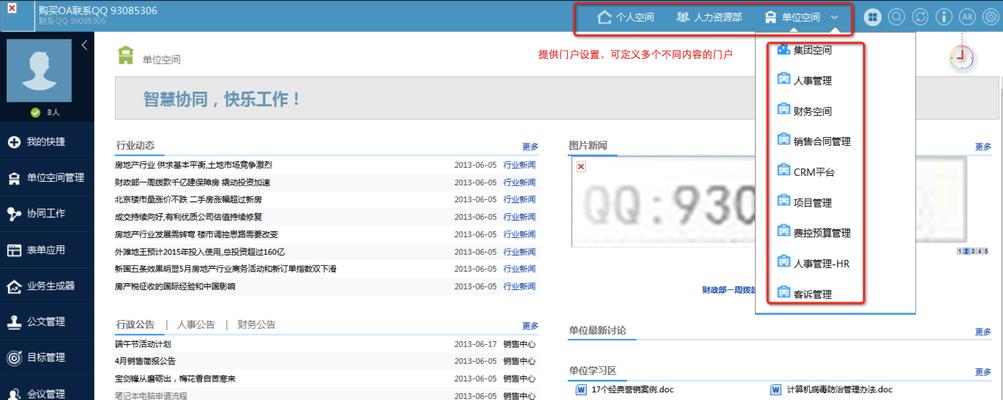Click the colorful clock widget icon
Screen dimensions: 1003x400
961,58
